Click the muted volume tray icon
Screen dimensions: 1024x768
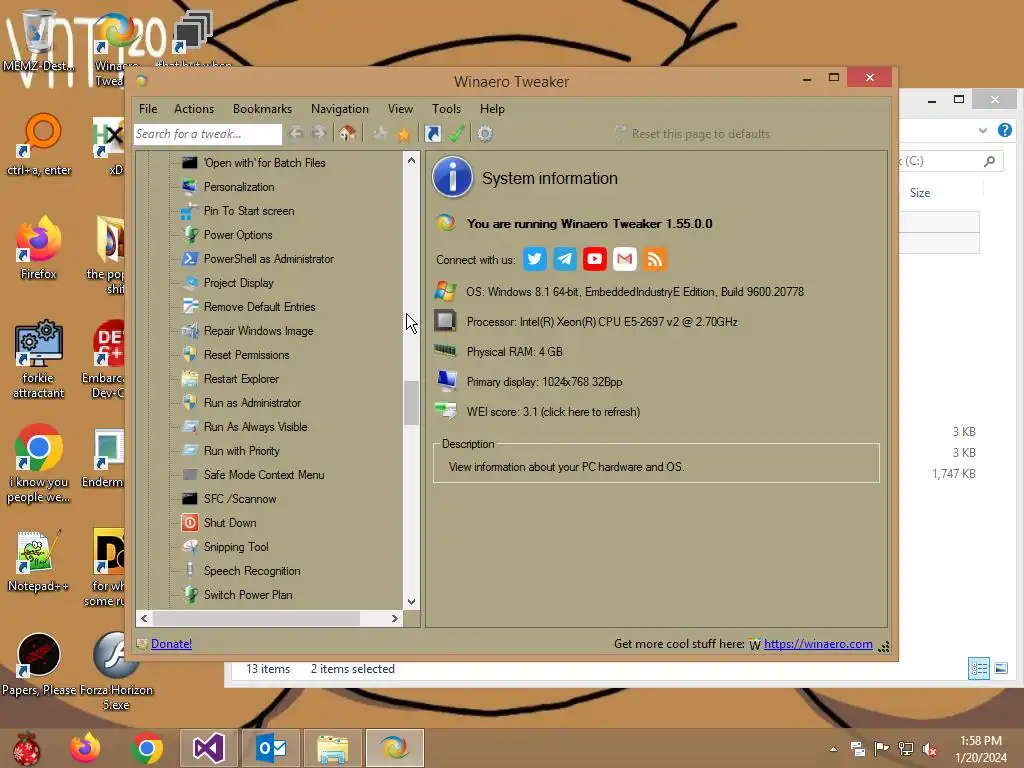tap(930, 749)
